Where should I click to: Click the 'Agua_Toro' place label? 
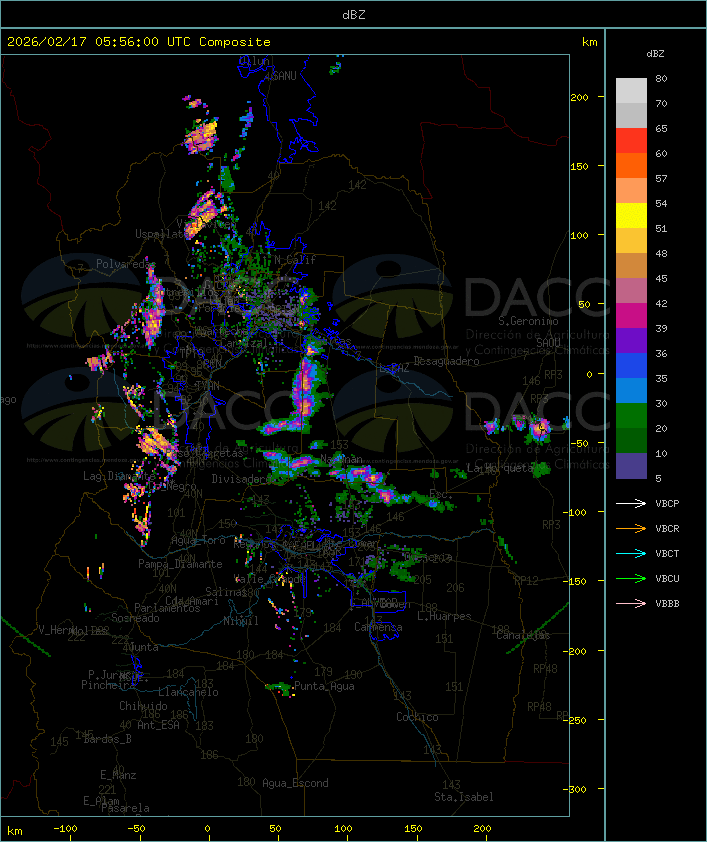[x=198, y=540]
